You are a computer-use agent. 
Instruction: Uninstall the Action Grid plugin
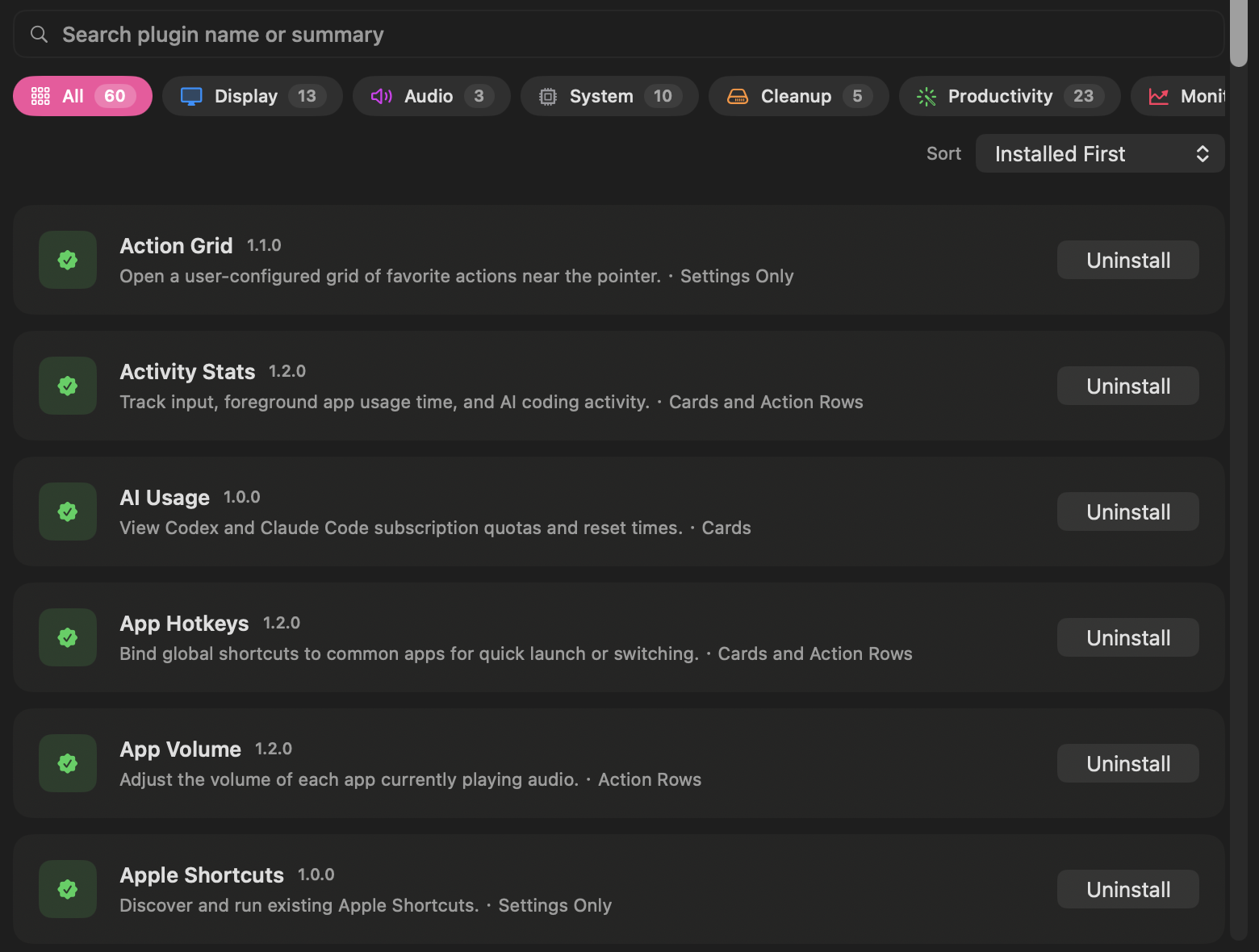pyautogui.click(x=1128, y=260)
